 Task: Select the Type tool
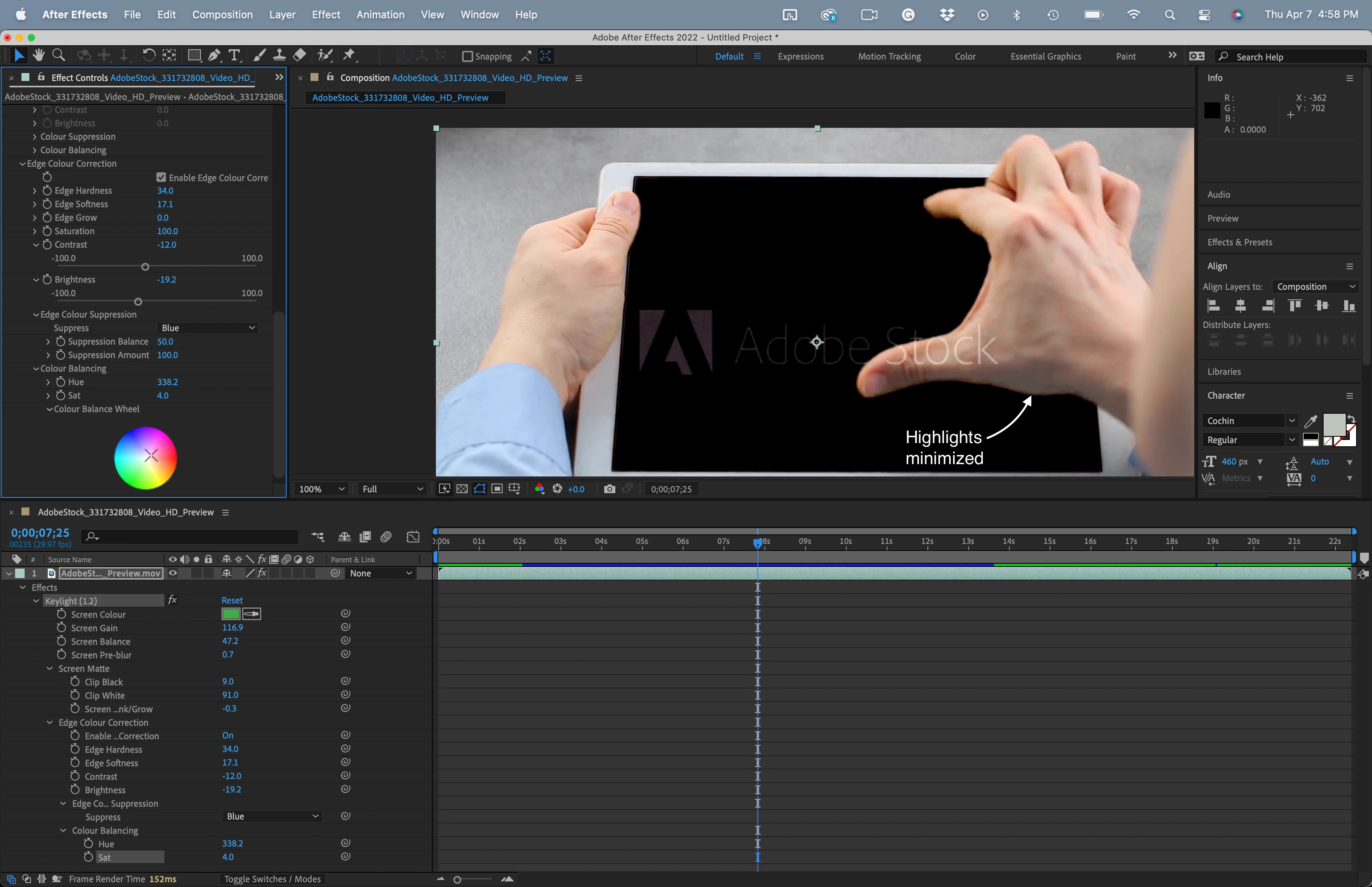click(x=234, y=55)
